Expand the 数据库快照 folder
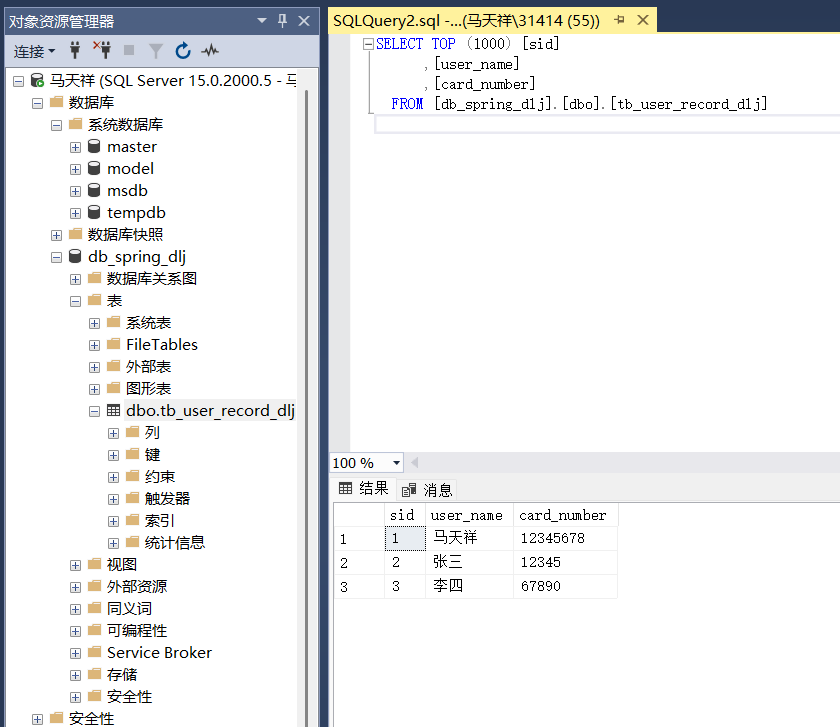This screenshot has height=727, width=840. (x=56, y=235)
